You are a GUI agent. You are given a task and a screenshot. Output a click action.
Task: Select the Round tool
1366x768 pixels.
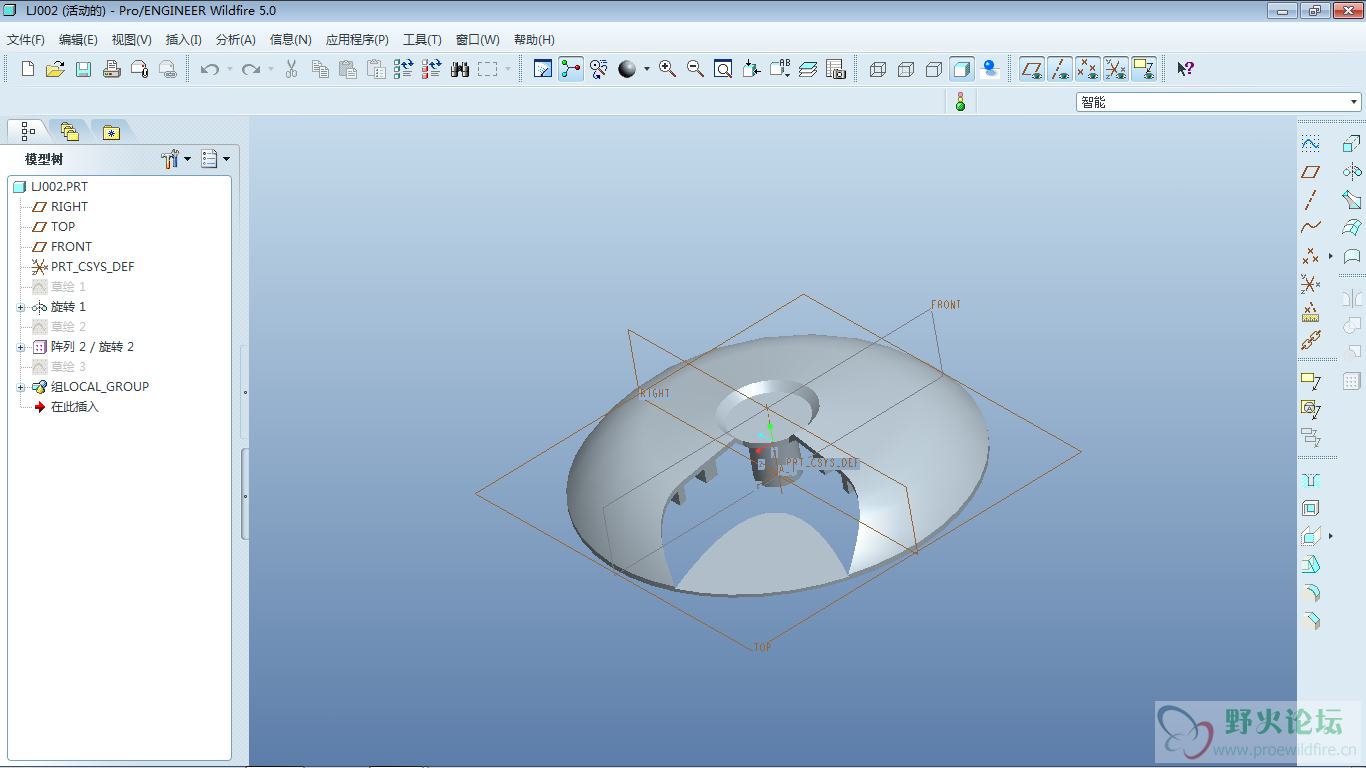click(x=1310, y=593)
